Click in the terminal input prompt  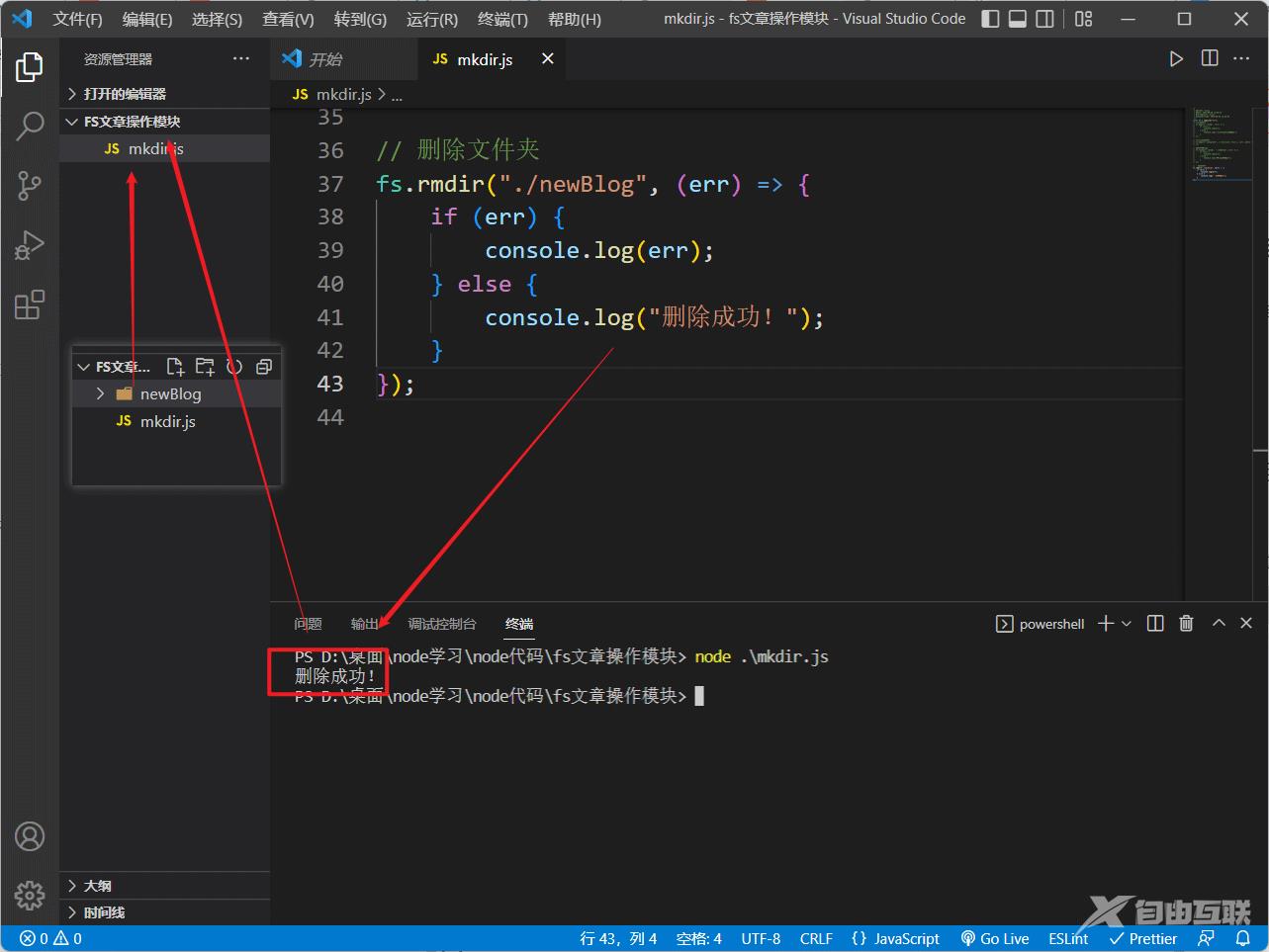[x=699, y=696]
